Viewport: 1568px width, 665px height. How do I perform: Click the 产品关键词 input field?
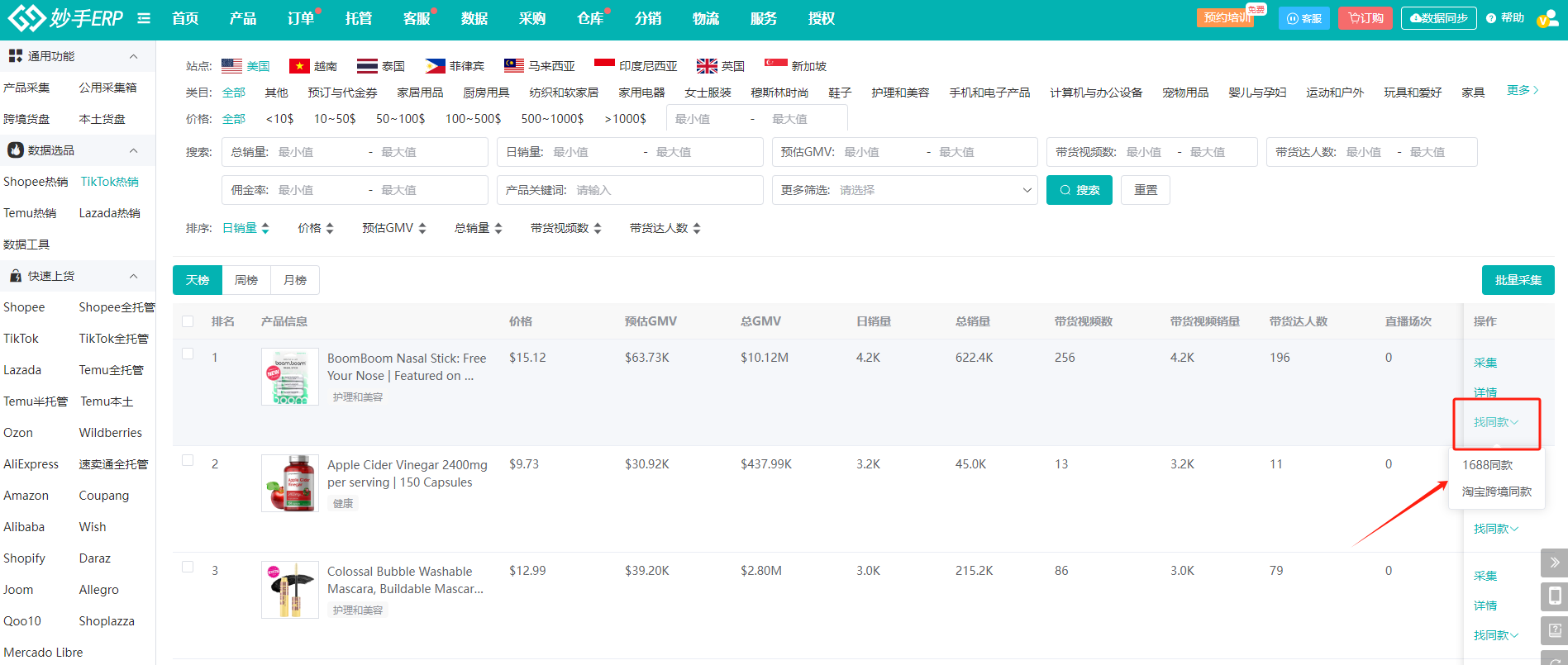coord(630,190)
